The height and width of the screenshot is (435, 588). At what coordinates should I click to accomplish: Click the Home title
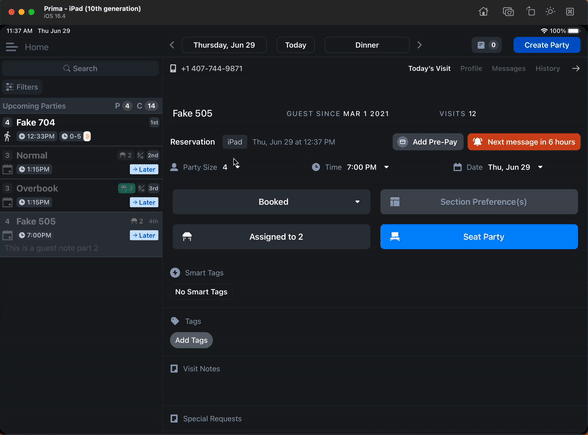click(x=36, y=47)
